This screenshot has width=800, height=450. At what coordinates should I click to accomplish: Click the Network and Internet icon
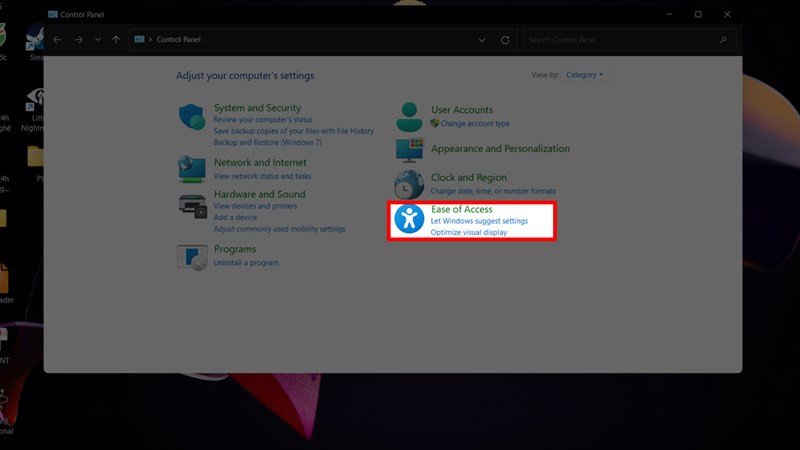click(x=192, y=169)
